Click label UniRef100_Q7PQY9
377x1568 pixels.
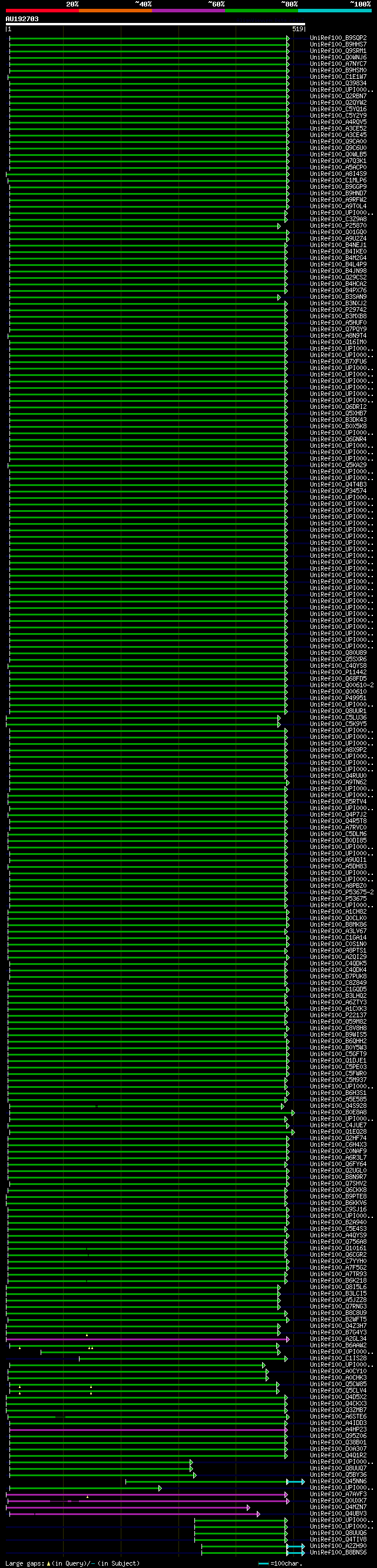coord(338,329)
